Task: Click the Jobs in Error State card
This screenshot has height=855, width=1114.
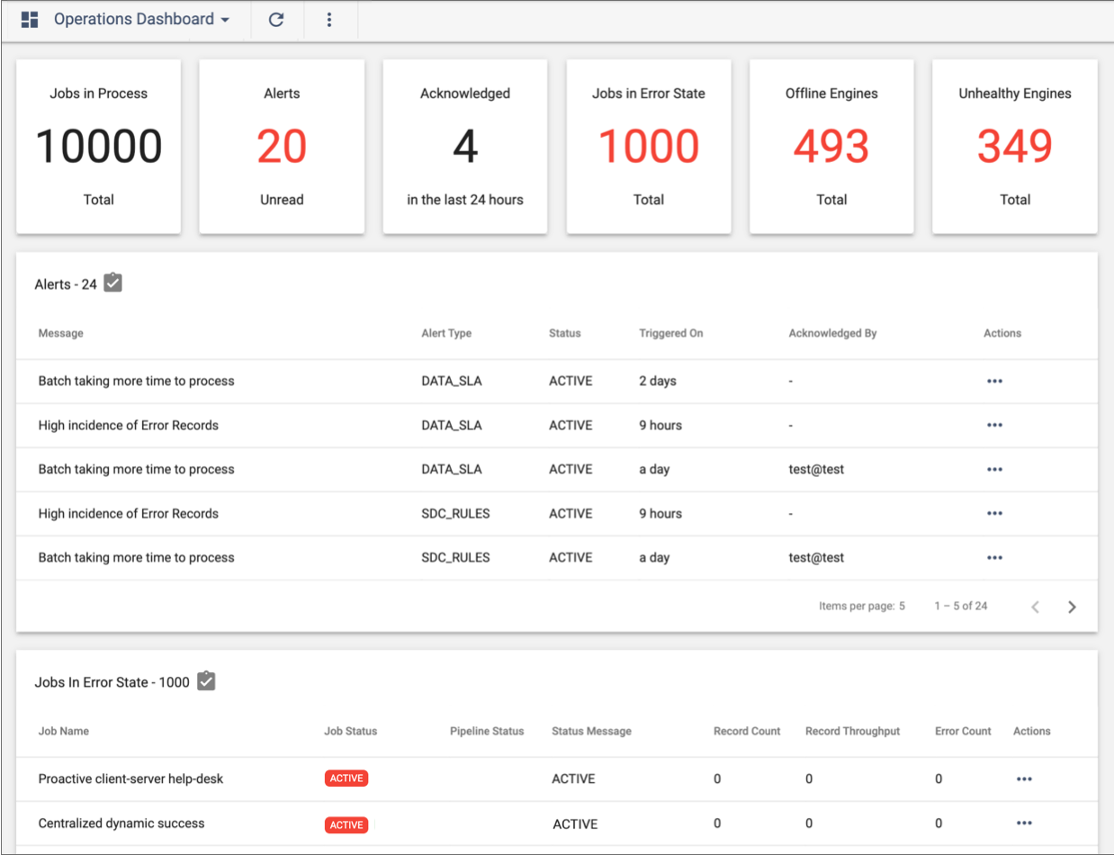Action: 649,146
